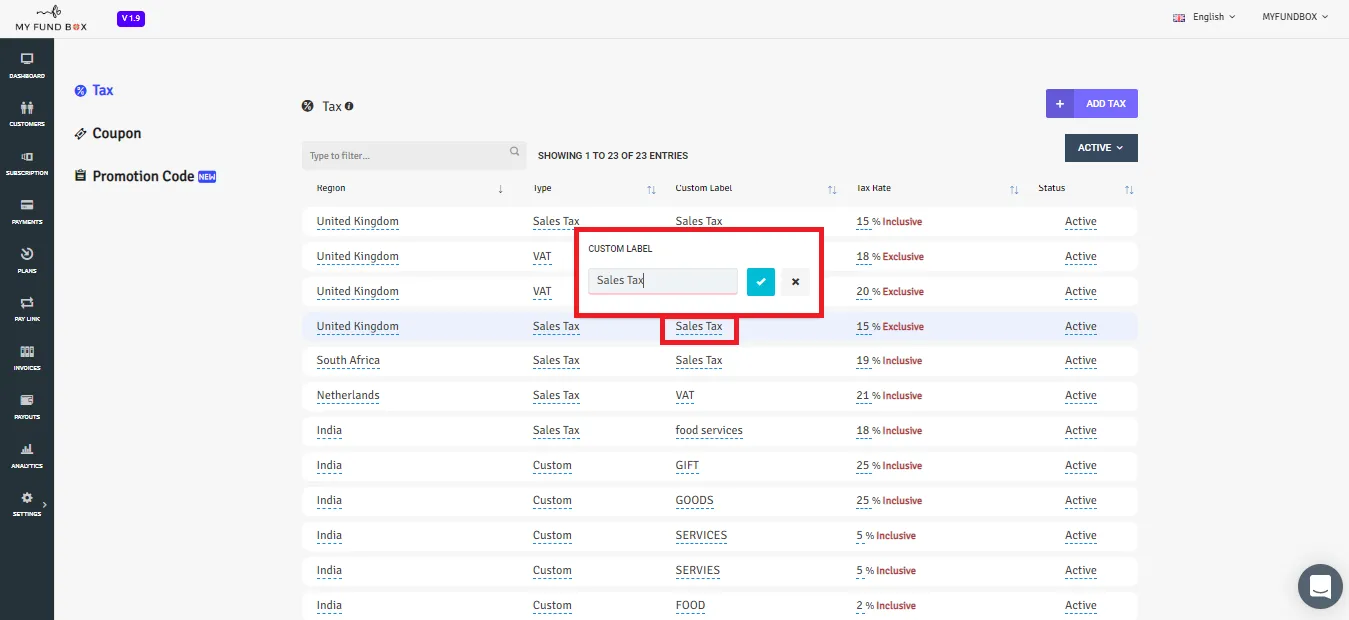Click the South Africa region link

[348, 360]
